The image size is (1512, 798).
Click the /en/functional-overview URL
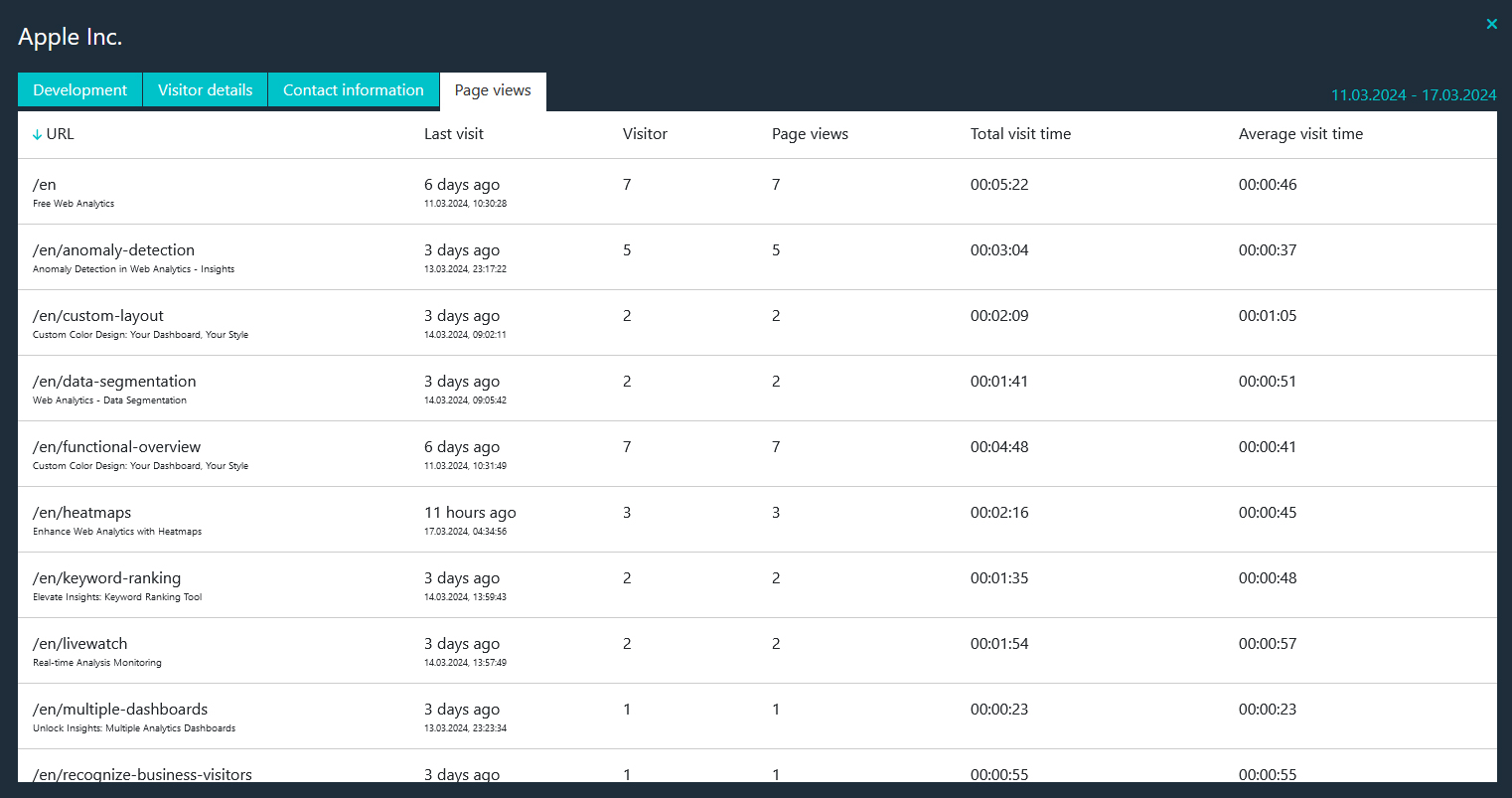(x=116, y=447)
